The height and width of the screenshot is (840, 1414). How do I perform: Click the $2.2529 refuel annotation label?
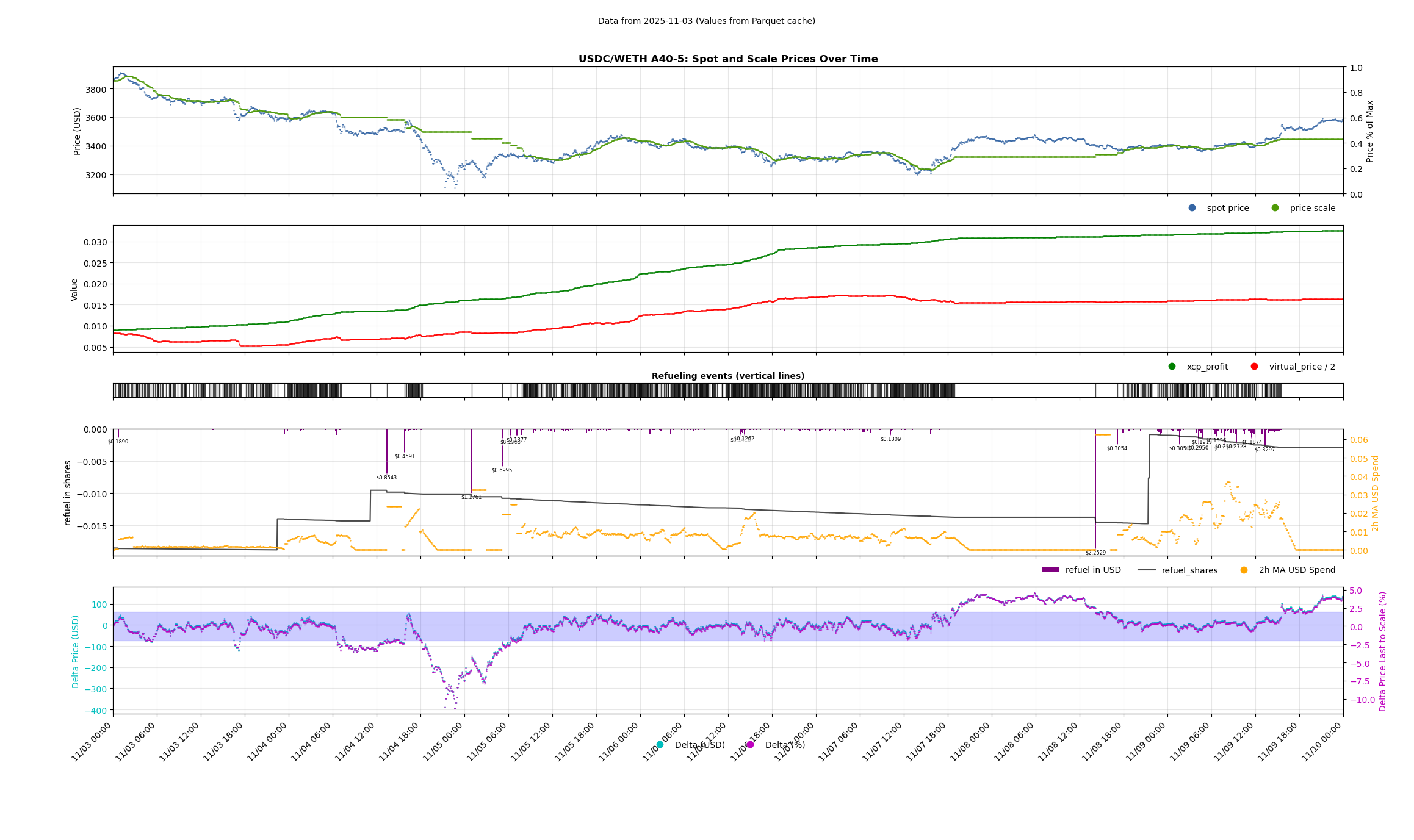point(1095,553)
